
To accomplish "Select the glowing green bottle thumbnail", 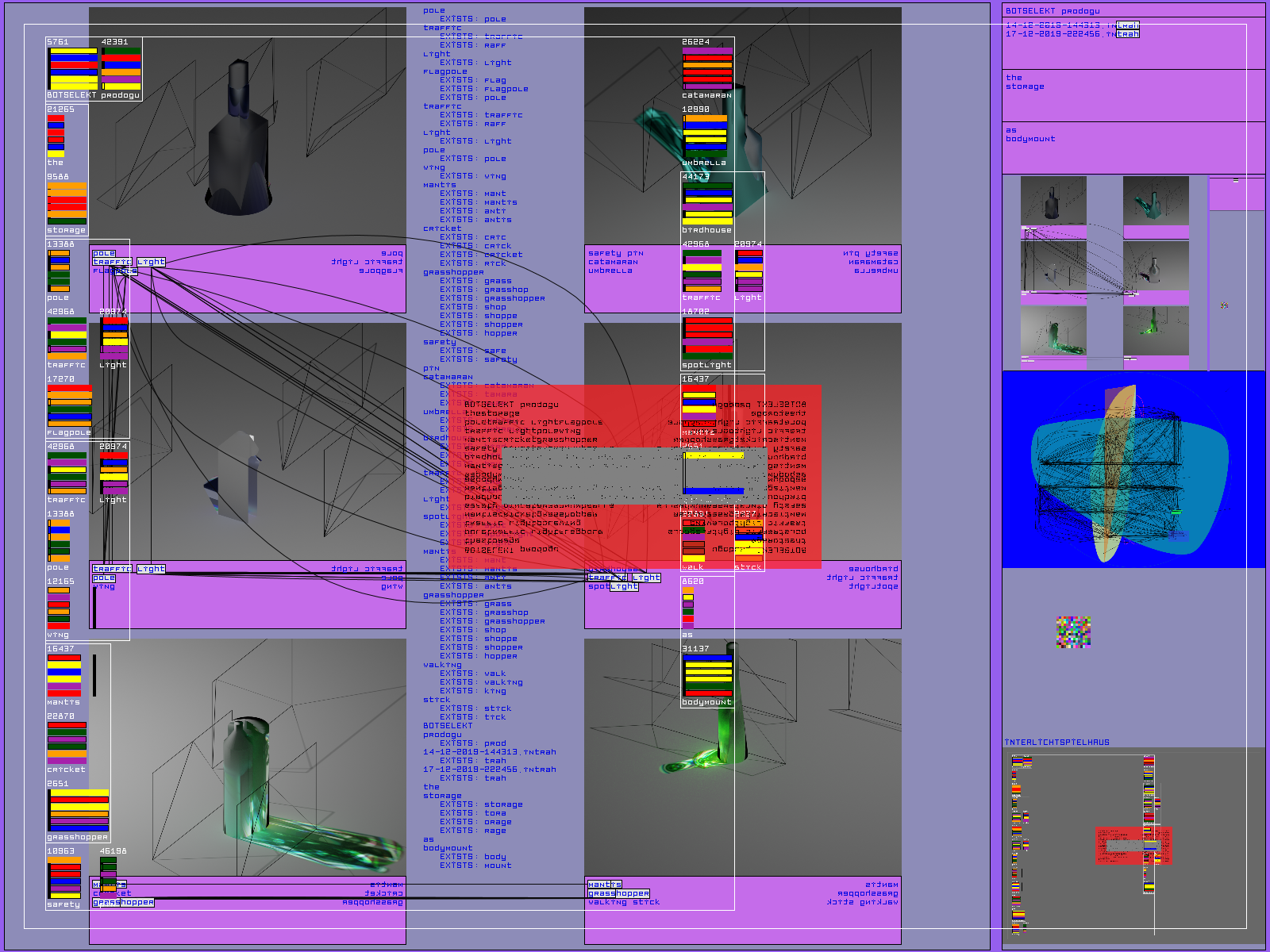I will (x=1156, y=331).
